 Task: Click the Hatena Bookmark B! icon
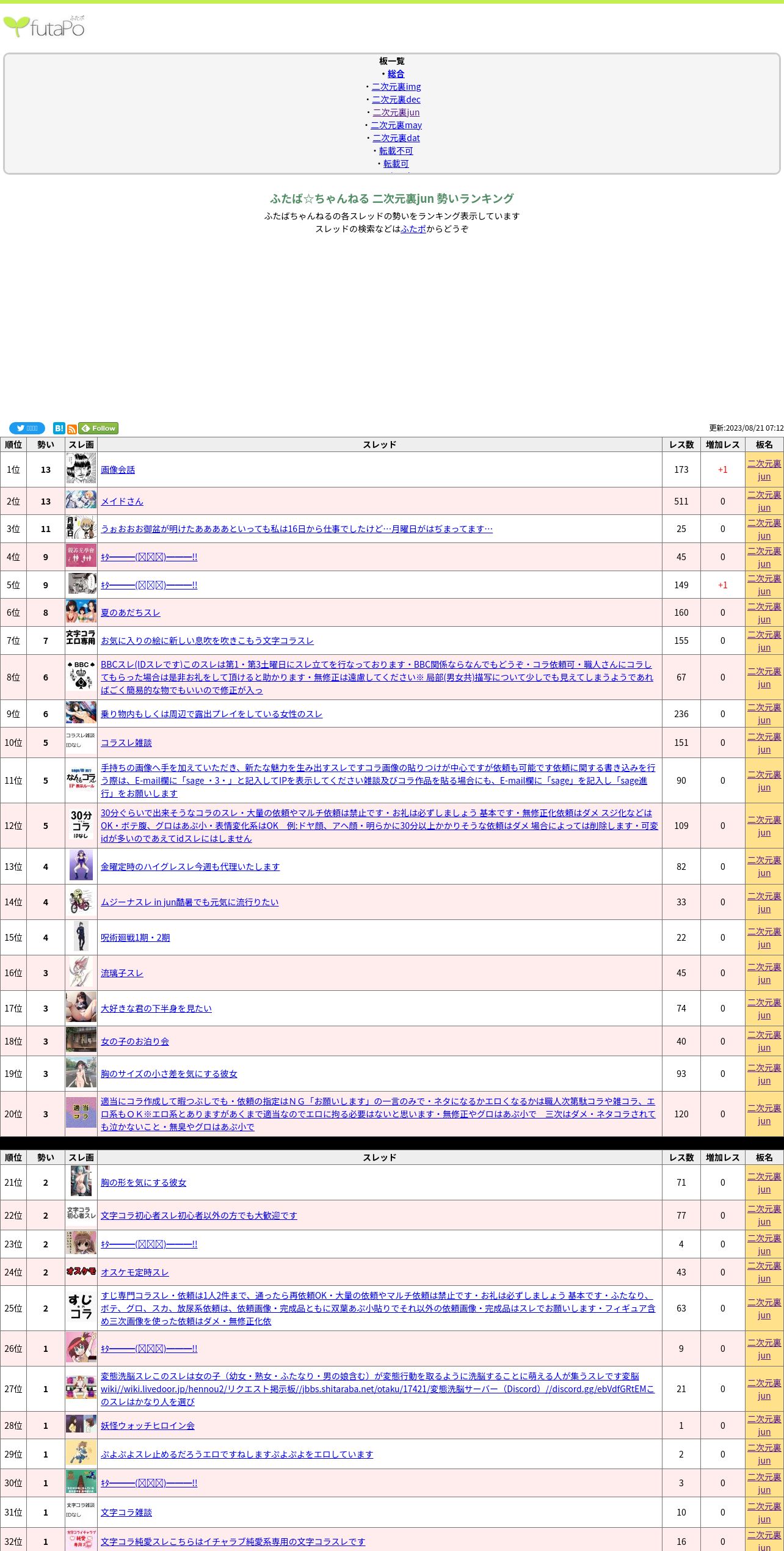(59, 428)
